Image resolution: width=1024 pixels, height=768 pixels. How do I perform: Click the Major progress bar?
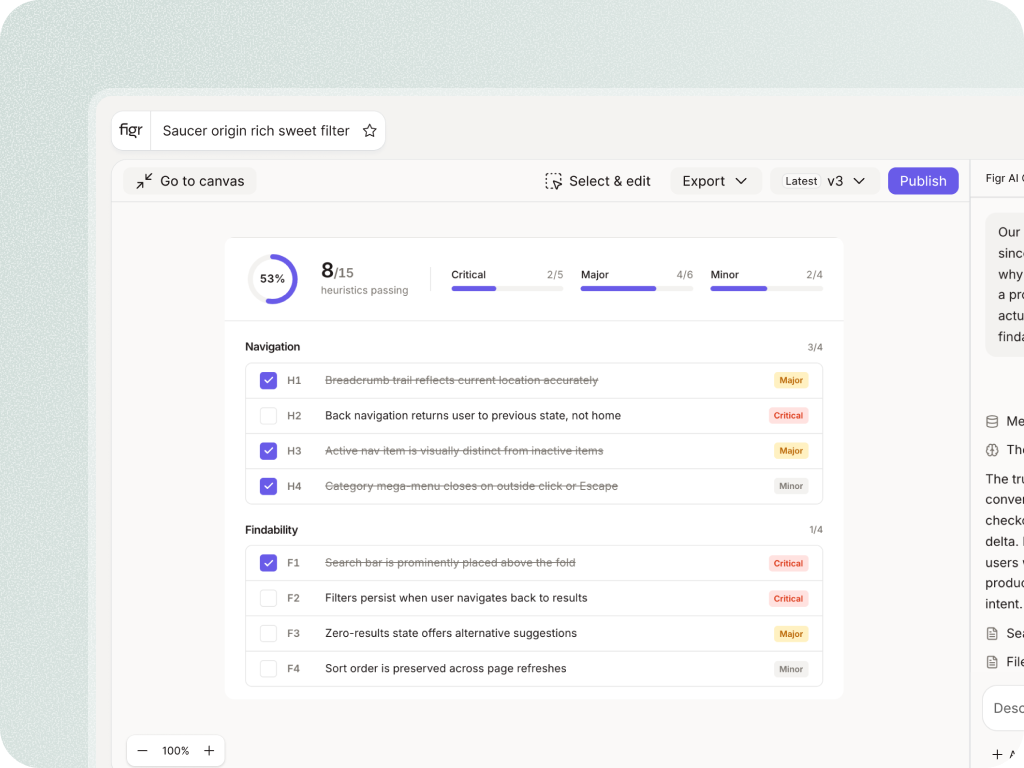637,288
